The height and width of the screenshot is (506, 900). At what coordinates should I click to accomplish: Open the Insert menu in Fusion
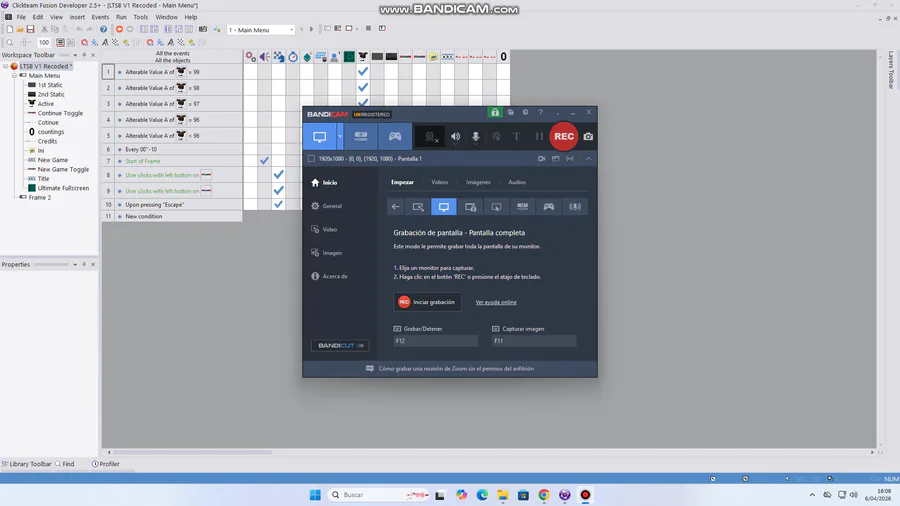[77, 17]
